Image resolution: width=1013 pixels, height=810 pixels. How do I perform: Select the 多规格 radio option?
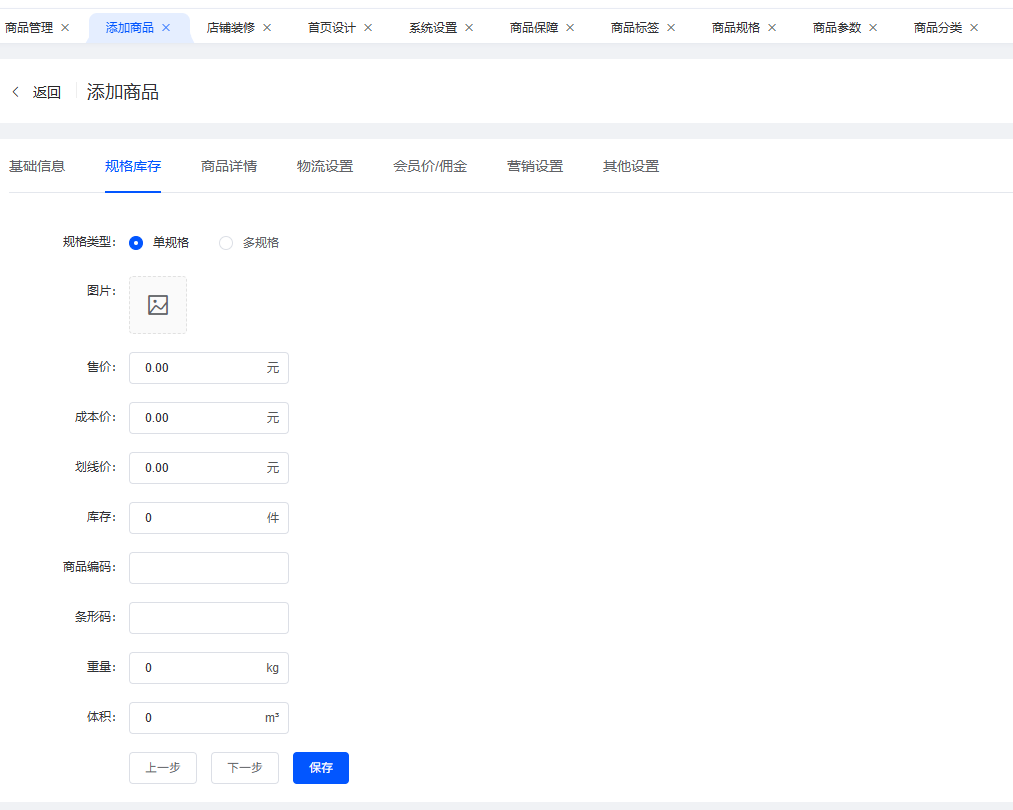(x=226, y=242)
